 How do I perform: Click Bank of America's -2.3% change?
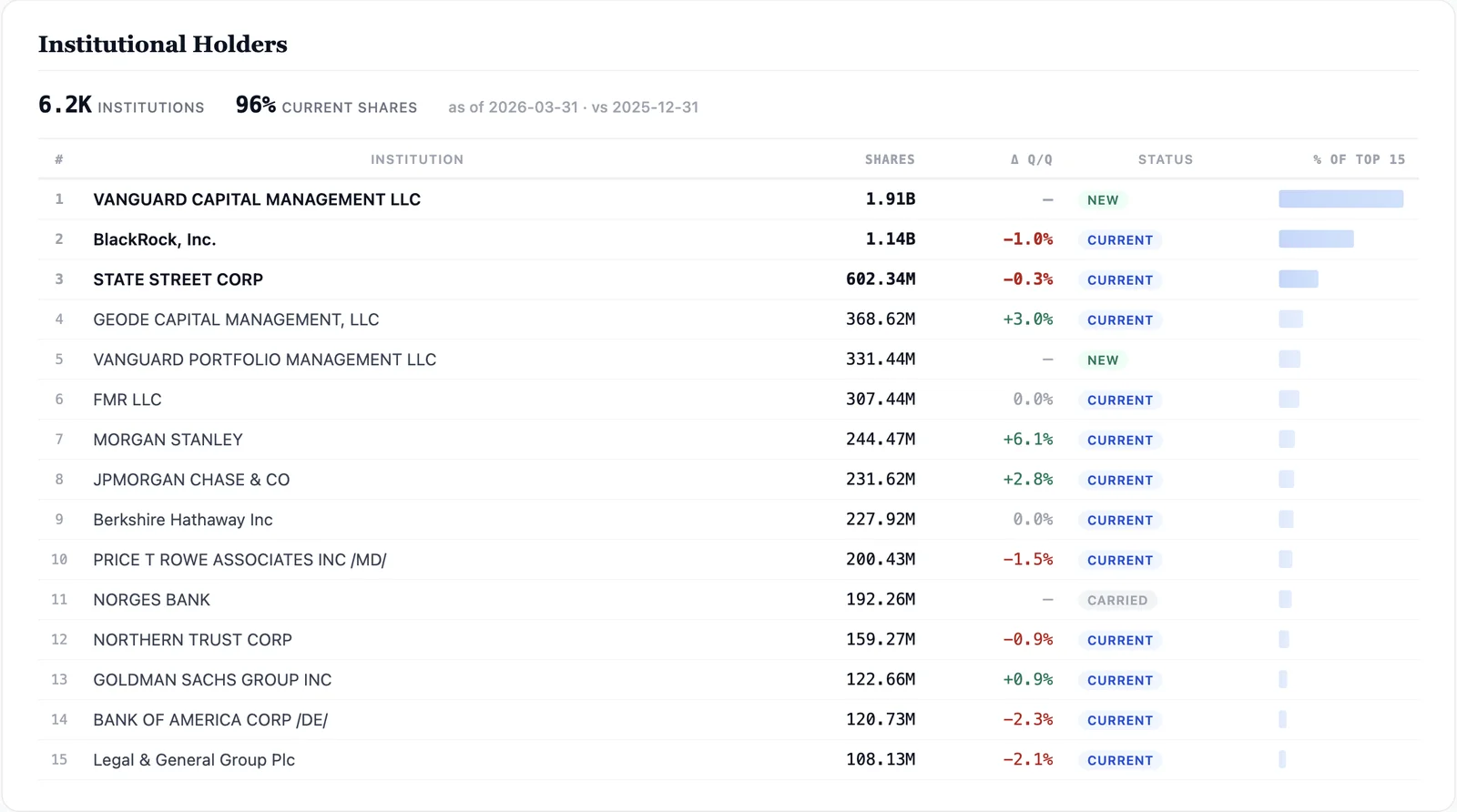[1028, 720]
